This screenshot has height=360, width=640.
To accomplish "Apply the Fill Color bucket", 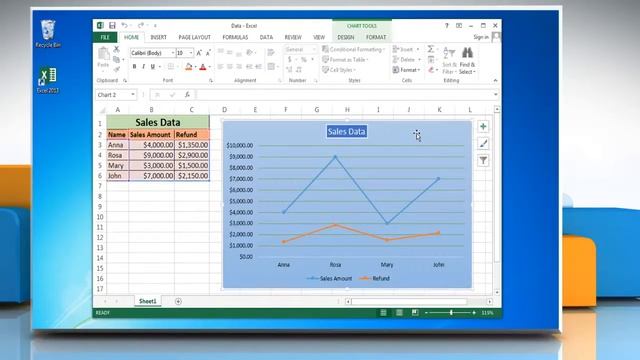I will (x=188, y=67).
